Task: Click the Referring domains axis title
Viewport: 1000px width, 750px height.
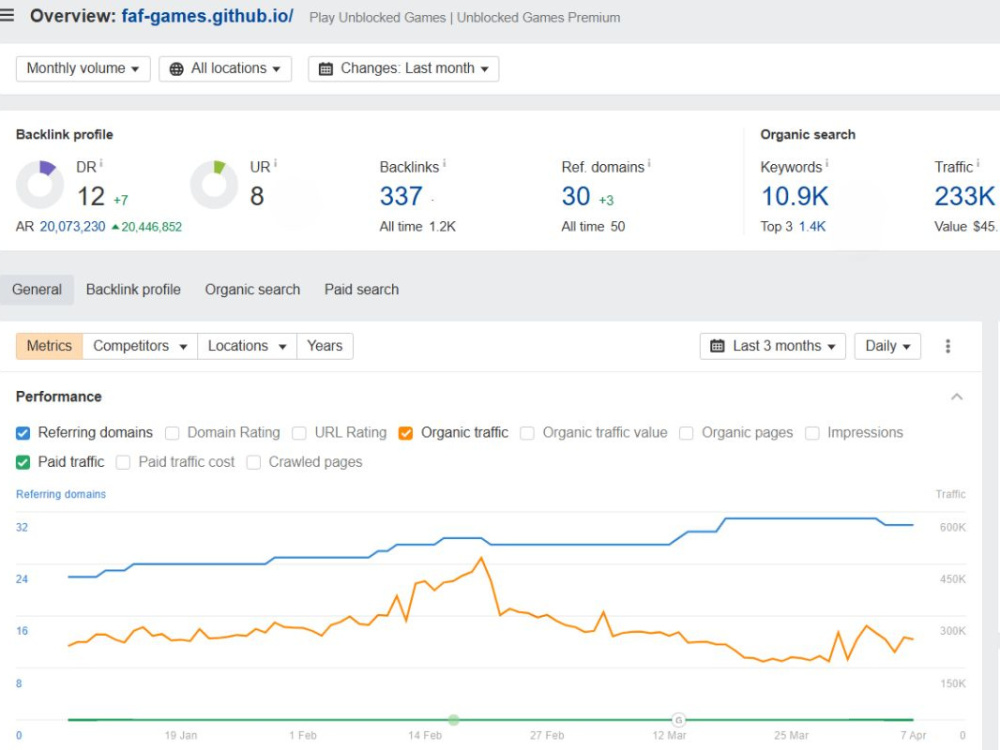Action: click(x=61, y=494)
